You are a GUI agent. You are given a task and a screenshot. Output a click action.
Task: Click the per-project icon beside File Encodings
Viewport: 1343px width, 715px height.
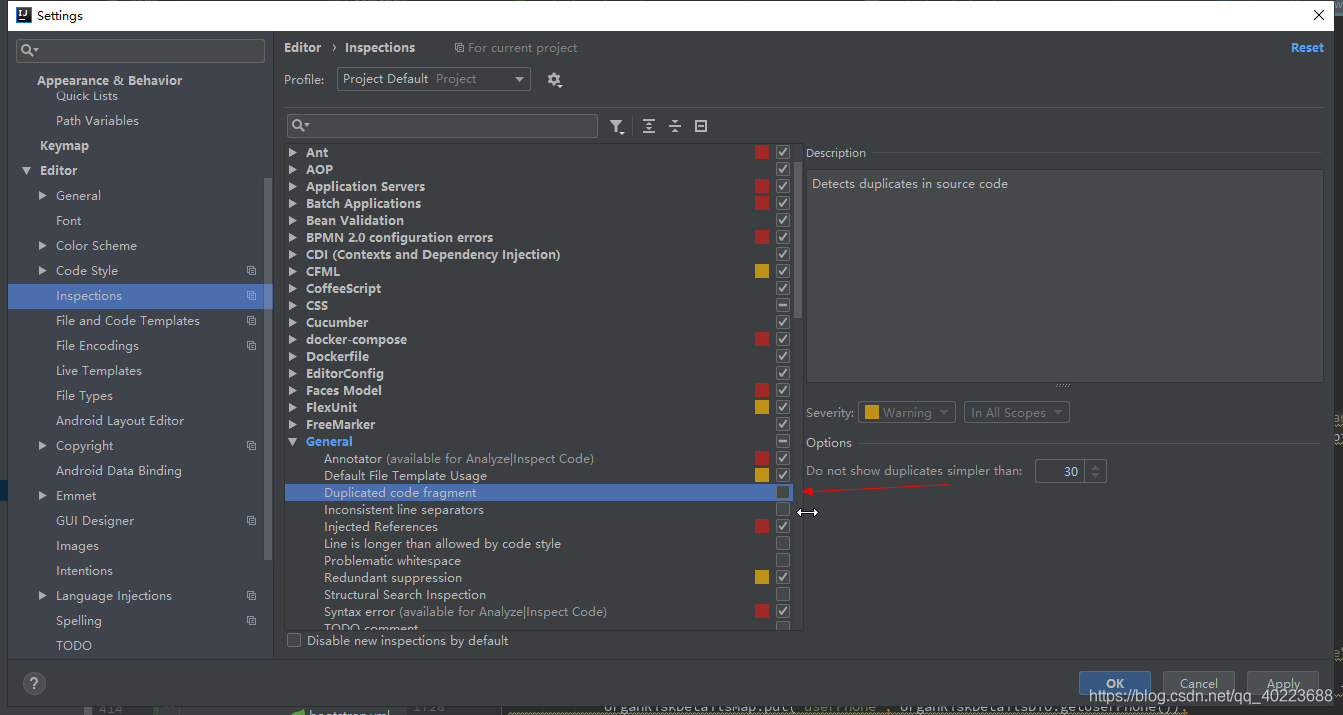pos(252,346)
